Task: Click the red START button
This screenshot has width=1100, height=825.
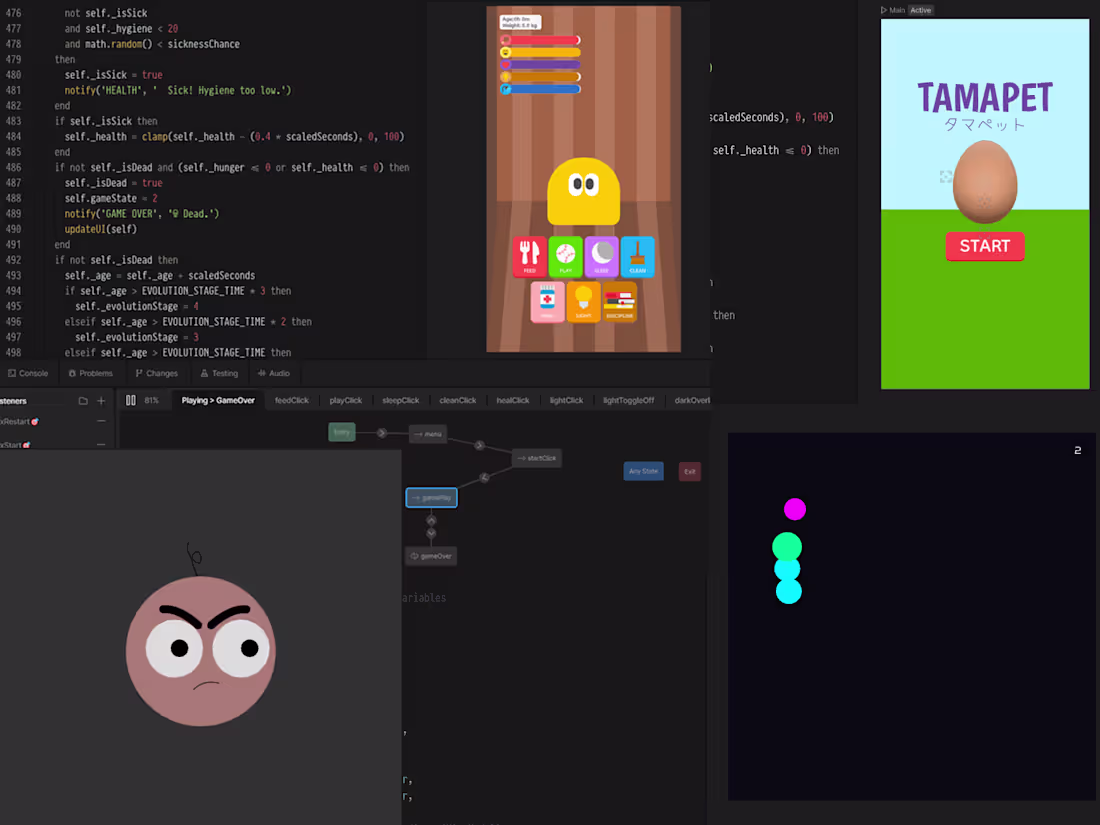Action: [985, 246]
